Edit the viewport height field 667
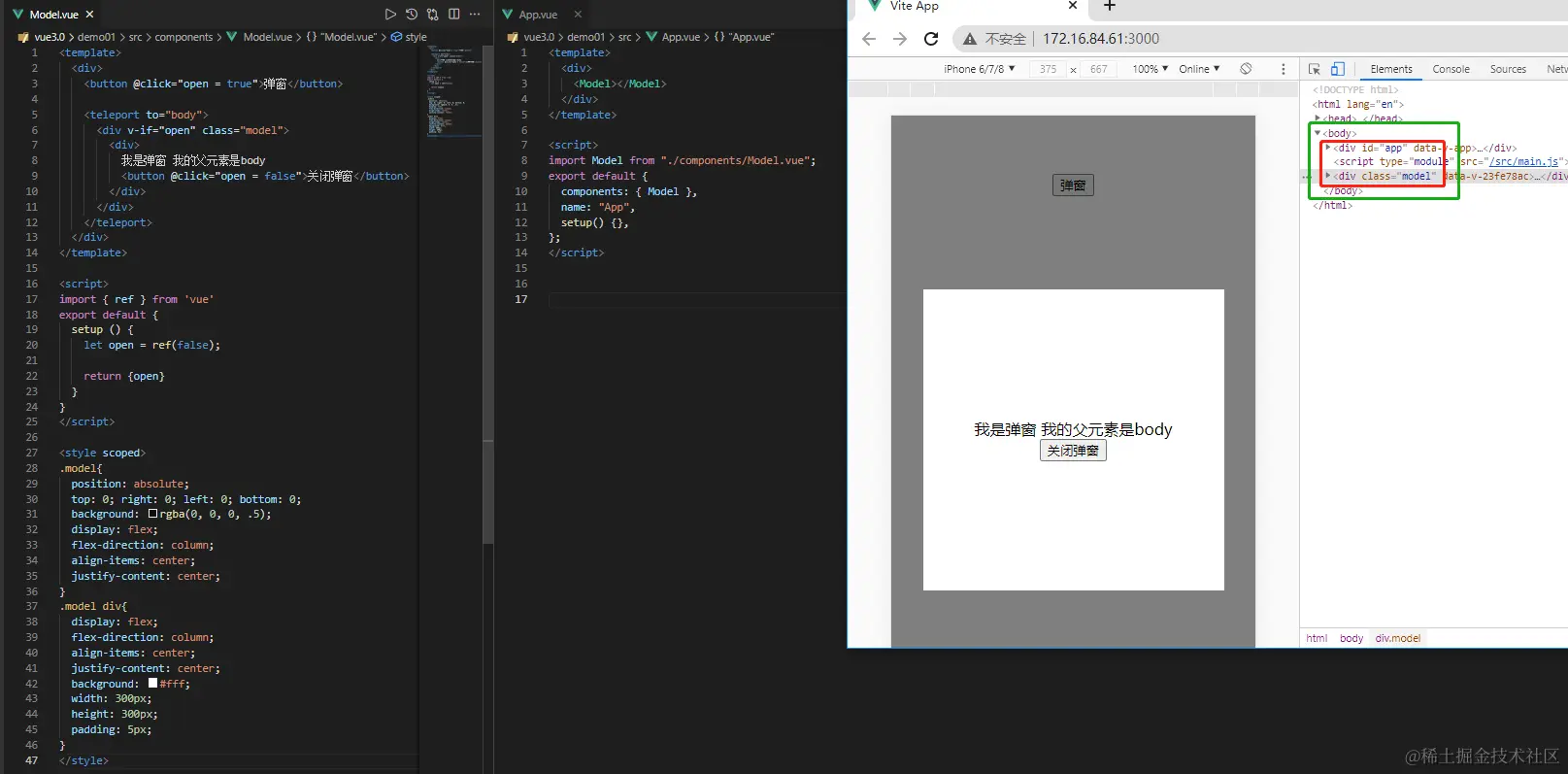Viewport: 1568px width, 774px height. [1098, 69]
